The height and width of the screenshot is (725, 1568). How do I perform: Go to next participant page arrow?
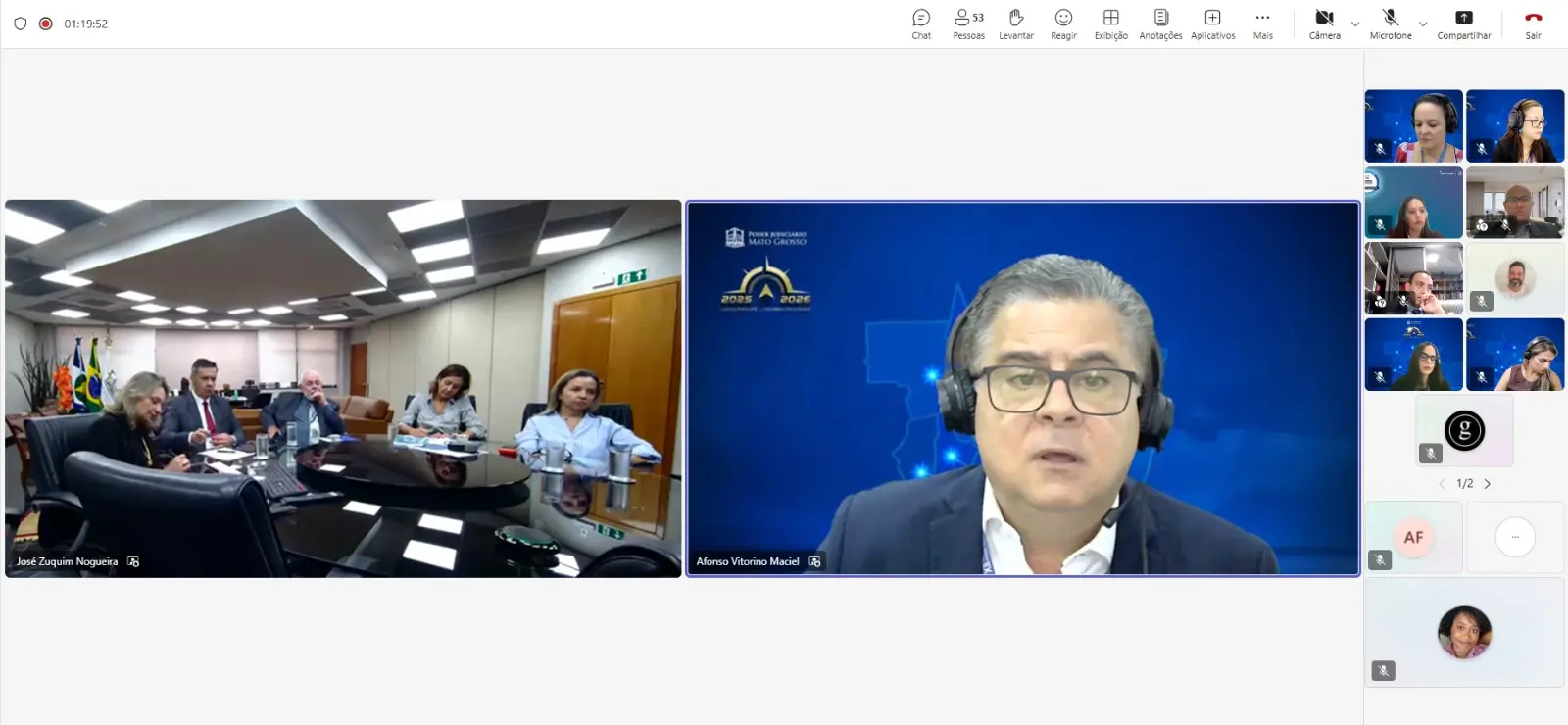pos(1488,484)
